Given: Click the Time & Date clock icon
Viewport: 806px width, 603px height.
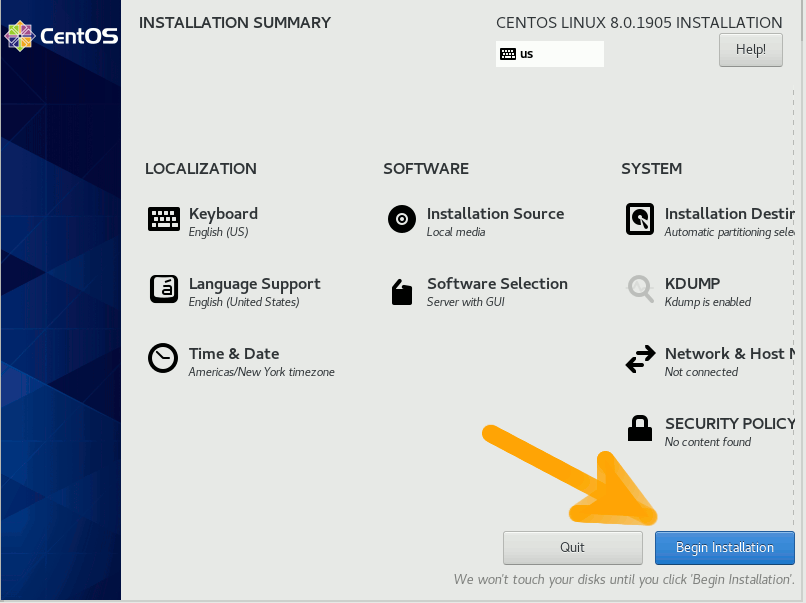Looking at the screenshot, I should click(163, 358).
